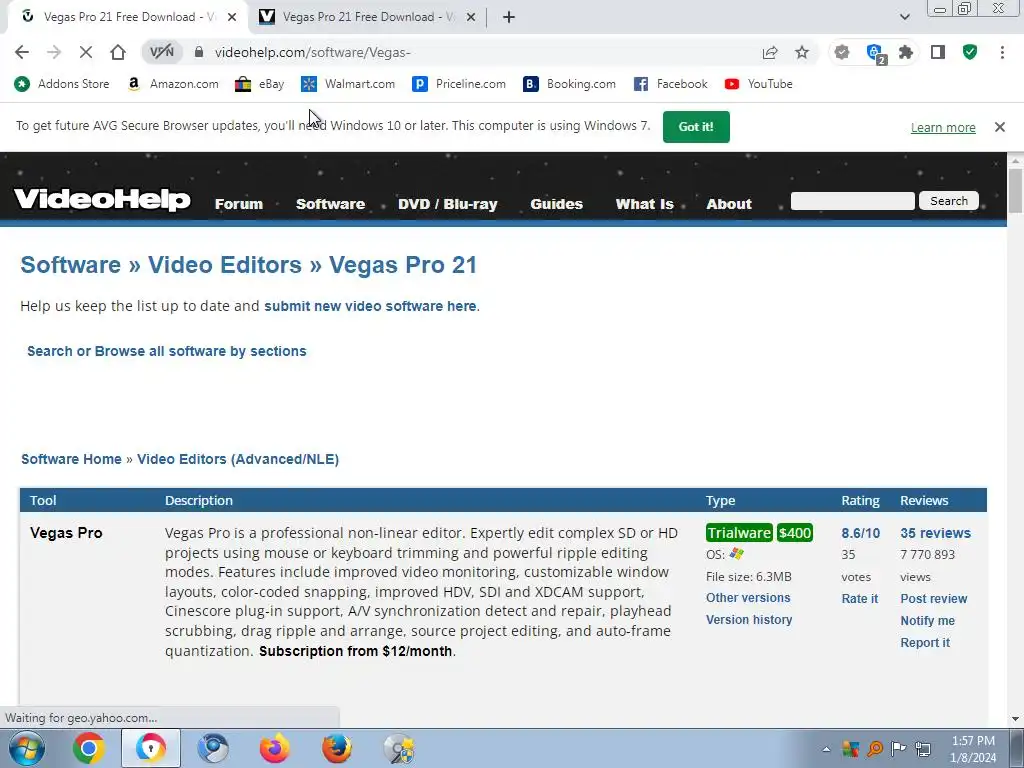
Task: Expand Search or Browse all software by sections
Action: (x=167, y=351)
